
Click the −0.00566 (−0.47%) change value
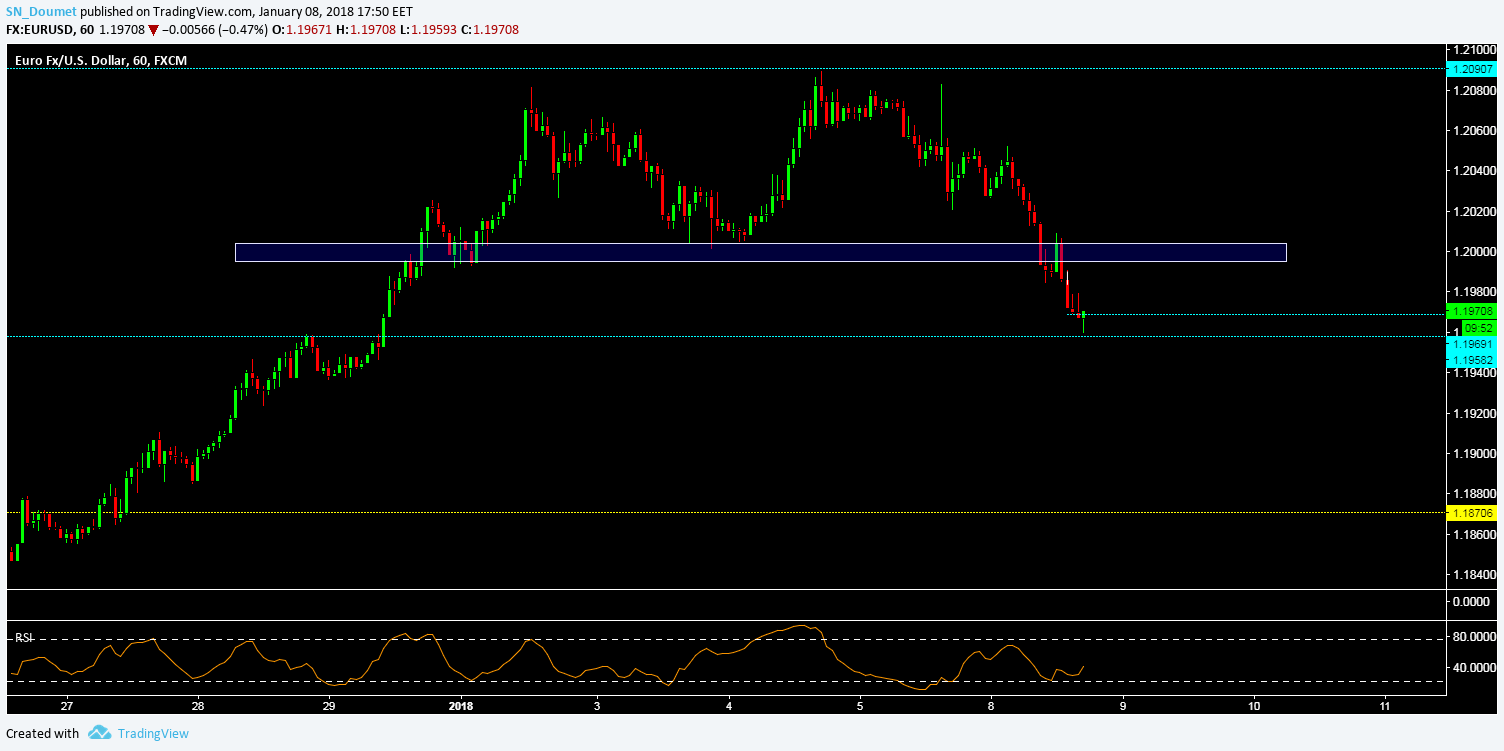click(x=214, y=29)
